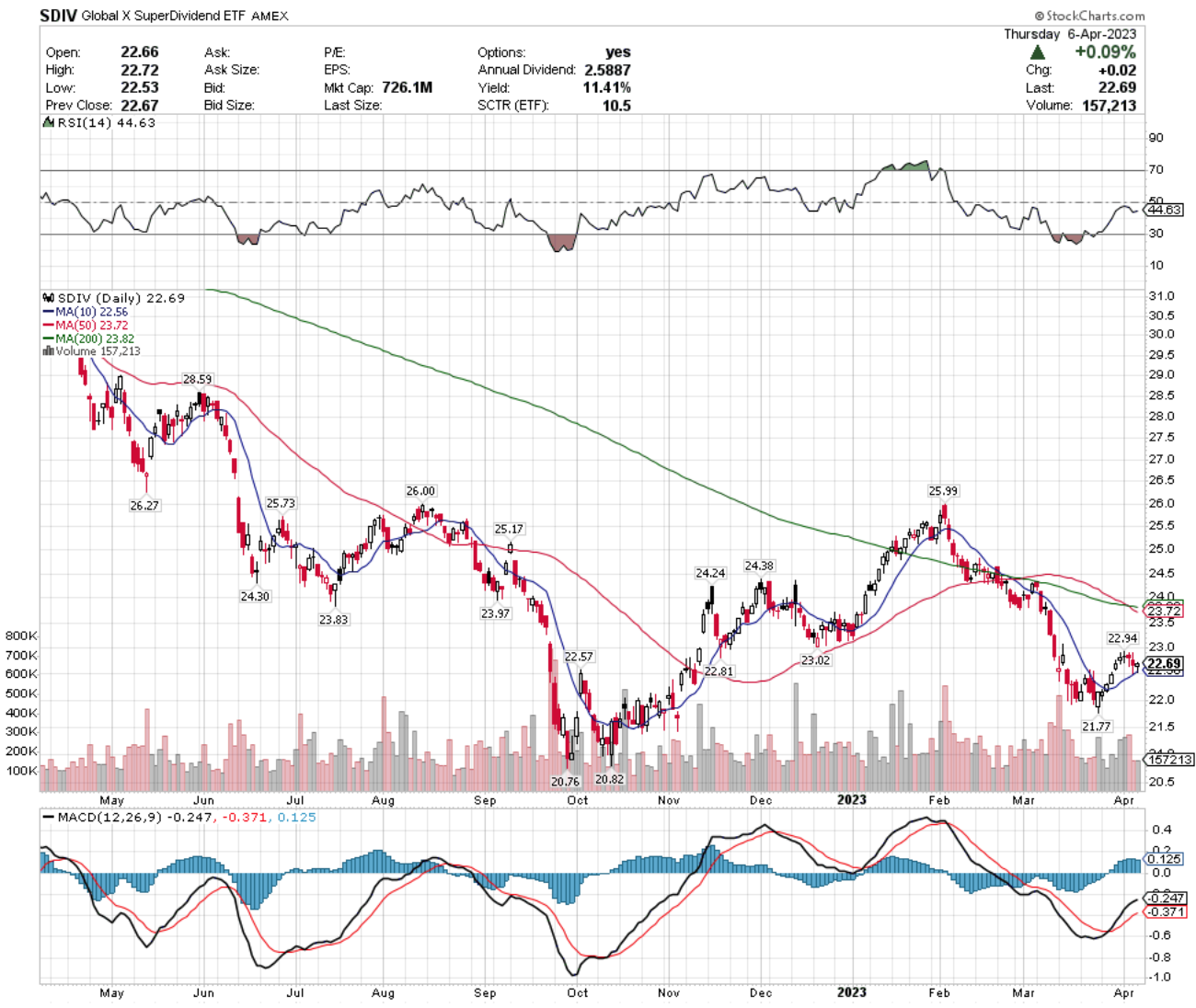Click the Volume value 157,213 in header
Screen dimensions: 1196x1008
point(1110,105)
